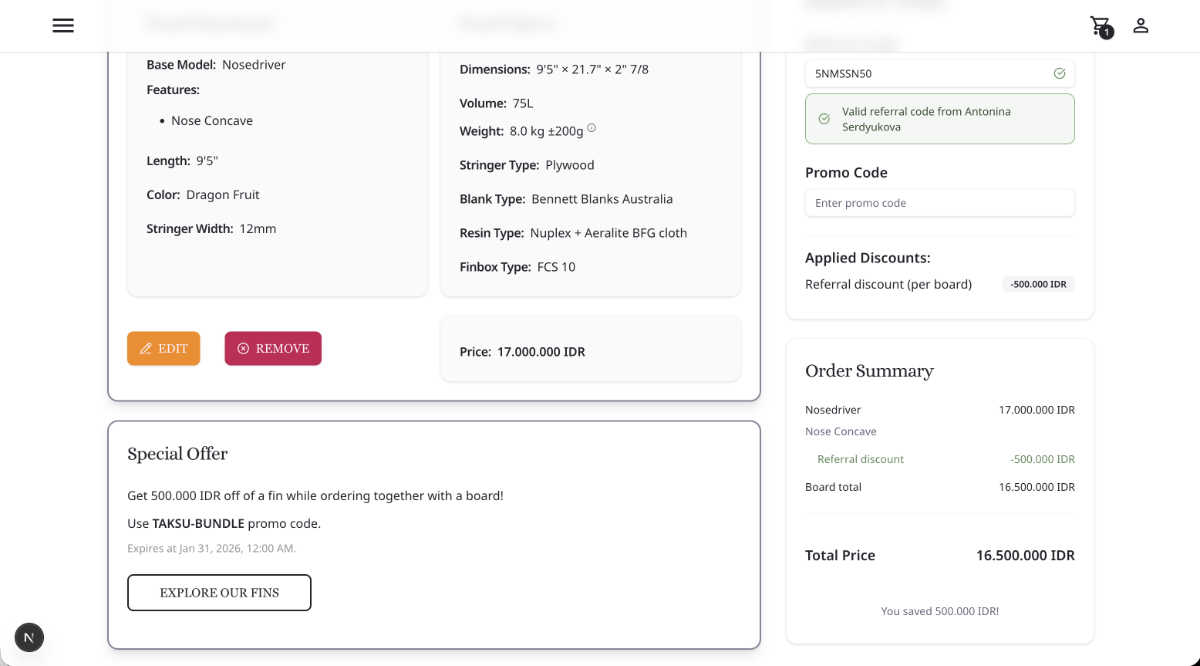Select the Referral discount line item
This screenshot has height=666, width=1200.
860,458
